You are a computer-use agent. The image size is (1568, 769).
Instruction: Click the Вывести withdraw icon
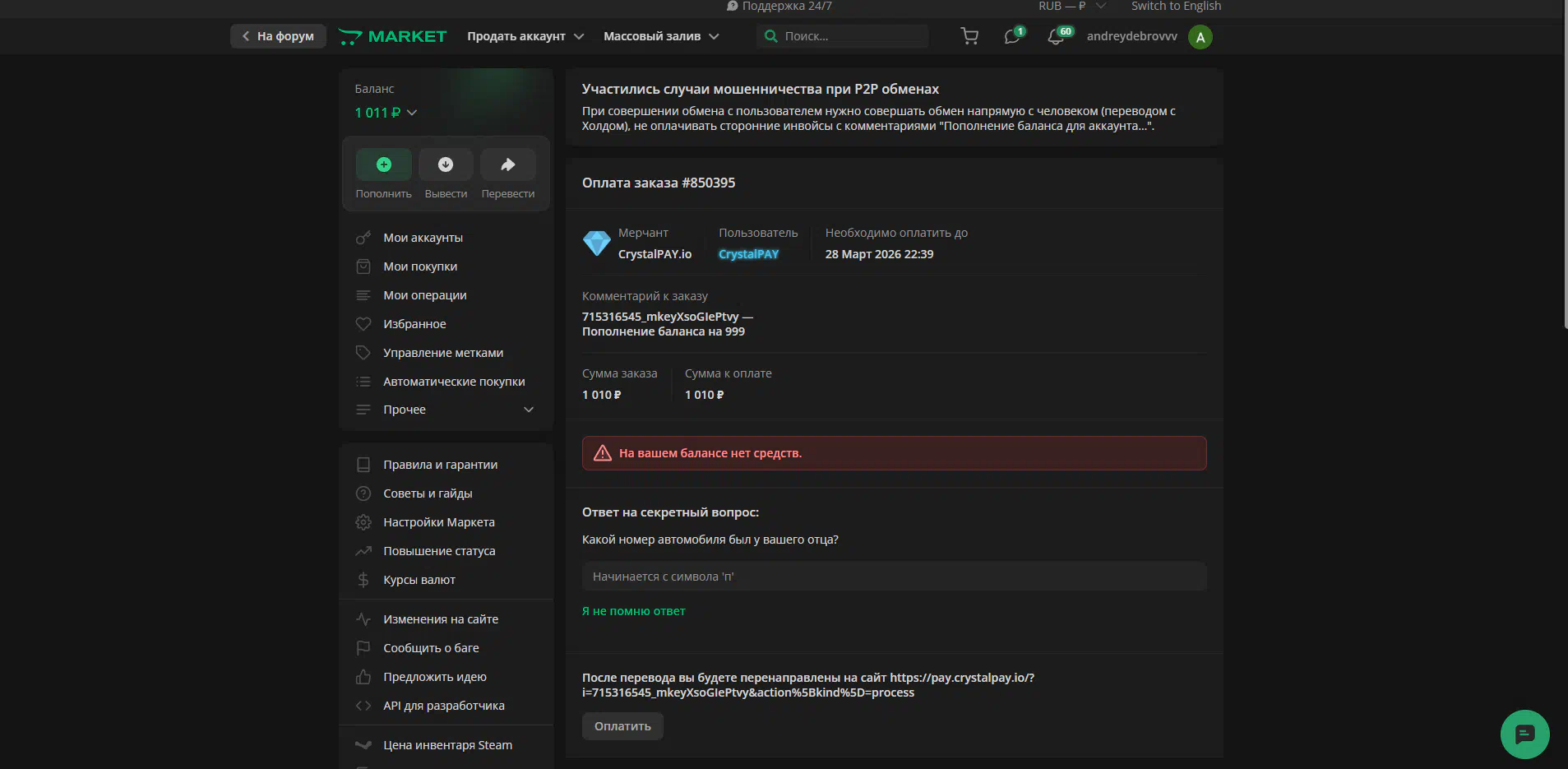pyautogui.click(x=446, y=164)
